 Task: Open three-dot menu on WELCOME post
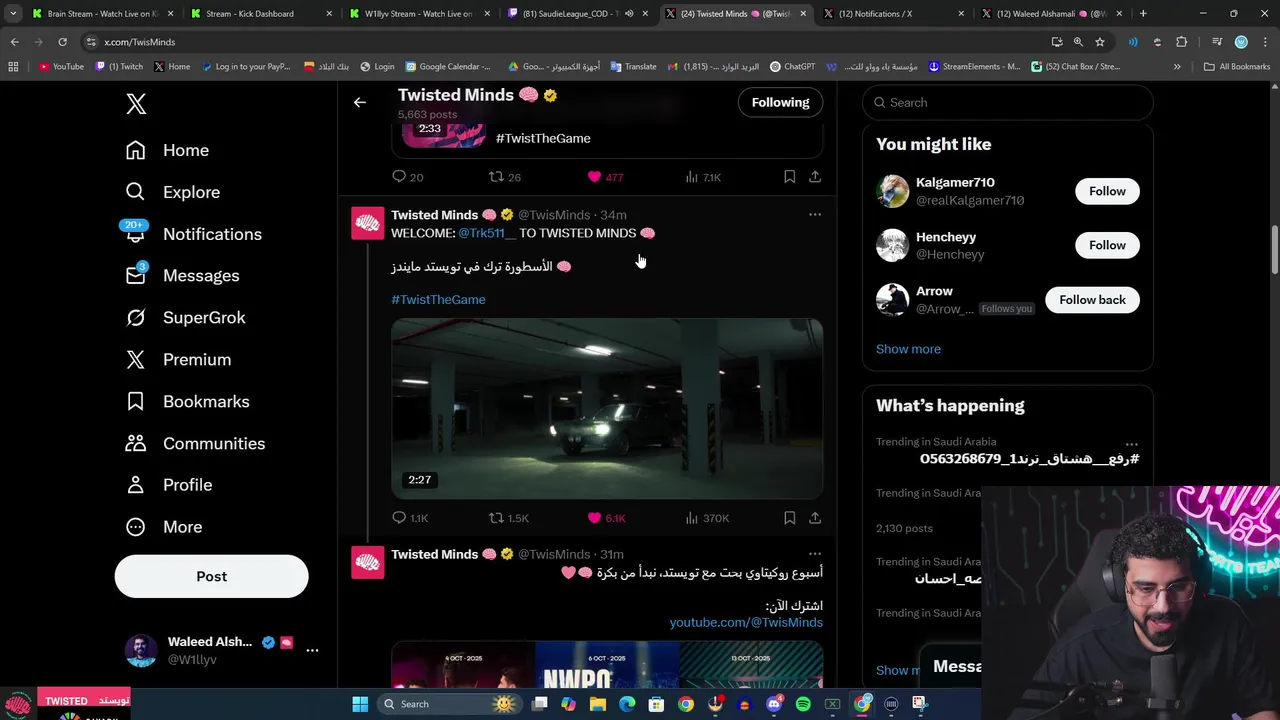point(815,214)
